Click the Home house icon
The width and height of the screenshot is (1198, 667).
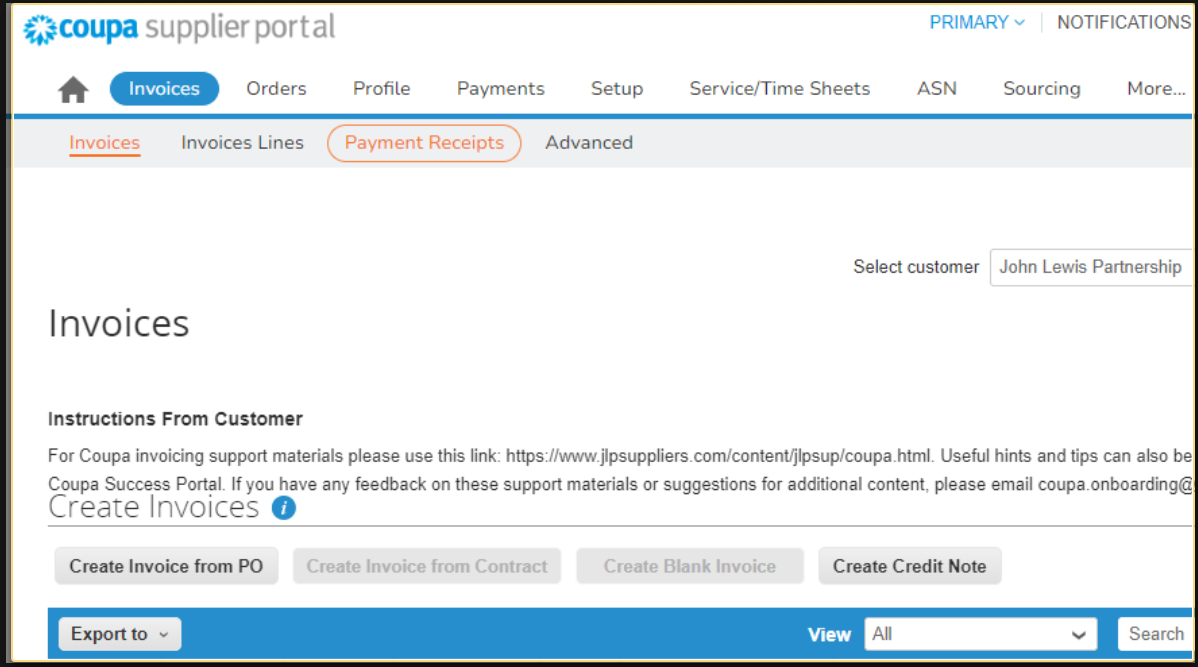[73, 89]
